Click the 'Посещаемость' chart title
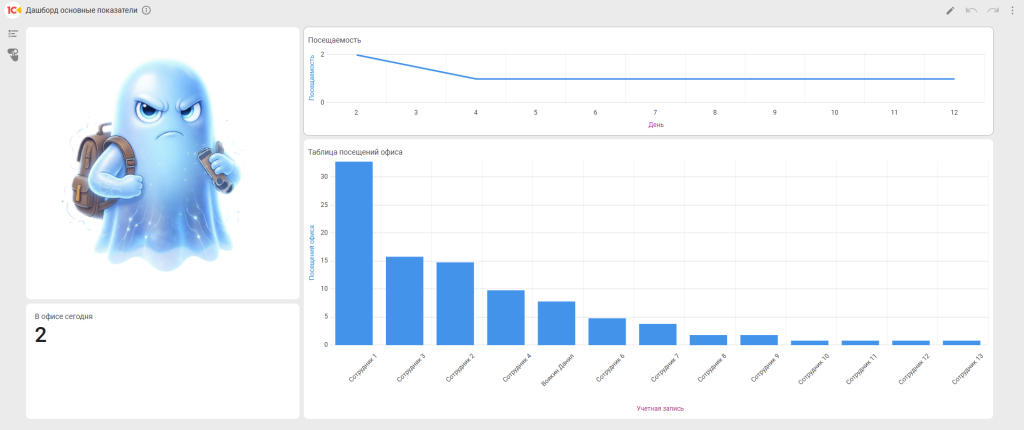The image size is (1024, 430). (x=335, y=40)
